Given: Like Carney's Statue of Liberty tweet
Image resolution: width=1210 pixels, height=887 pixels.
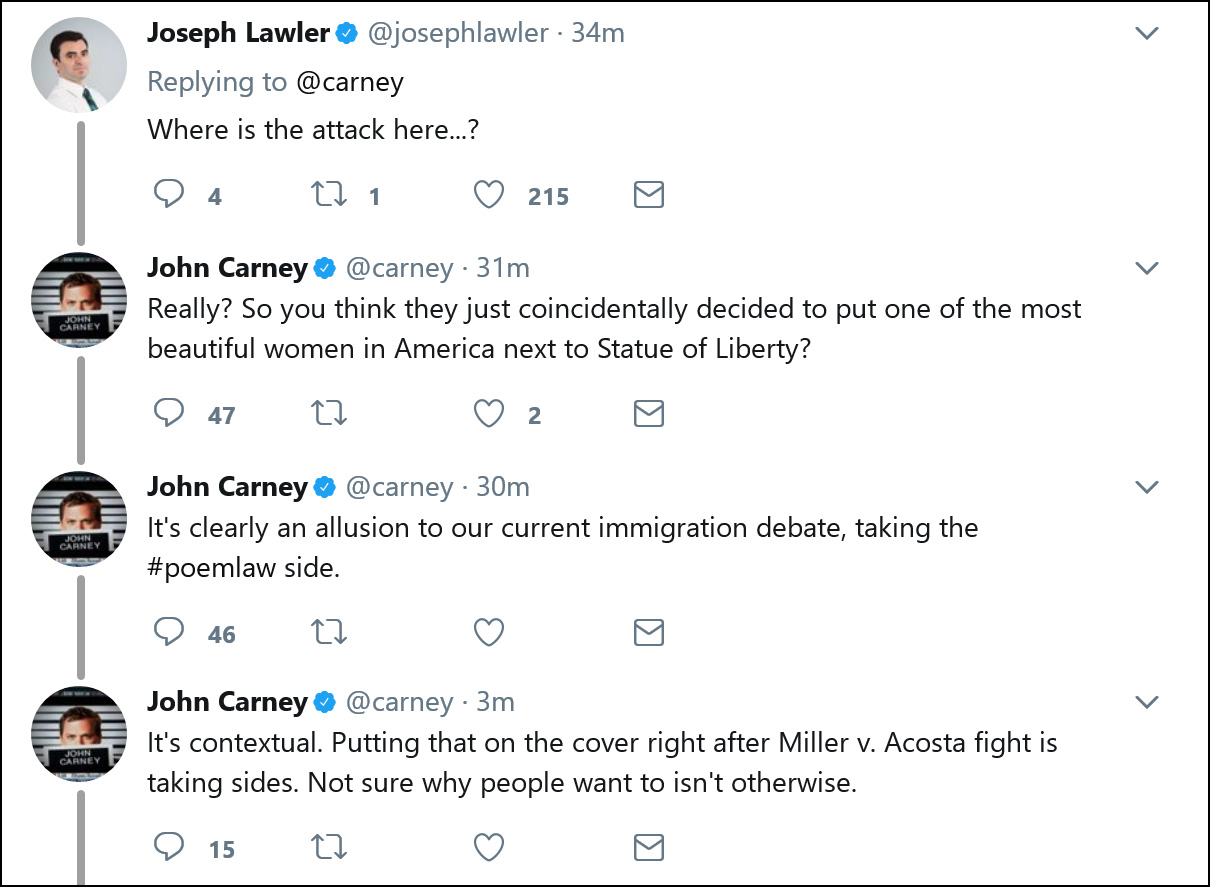Looking at the screenshot, I should coord(488,413).
